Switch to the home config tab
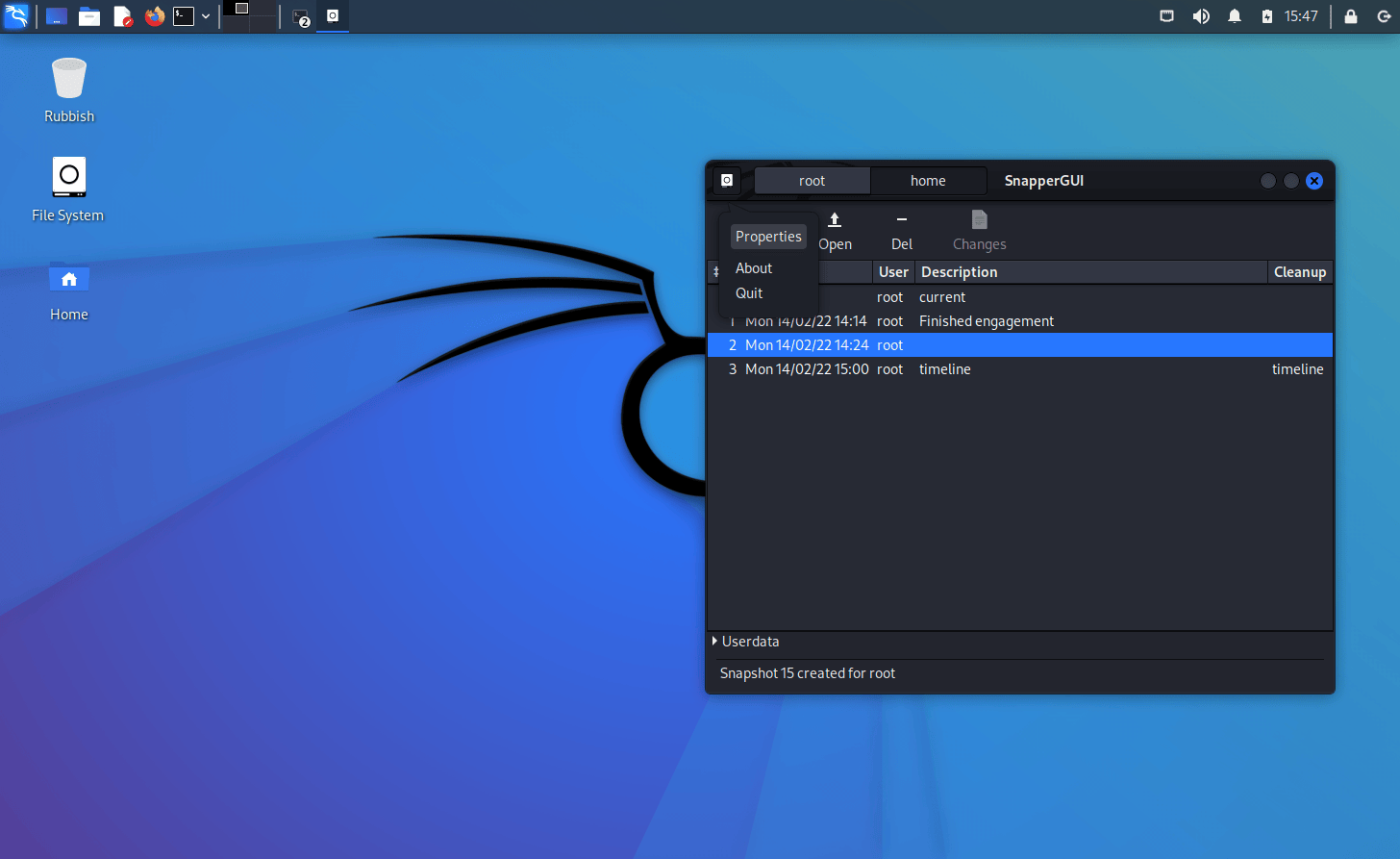1400x859 pixels. point(928,181)
